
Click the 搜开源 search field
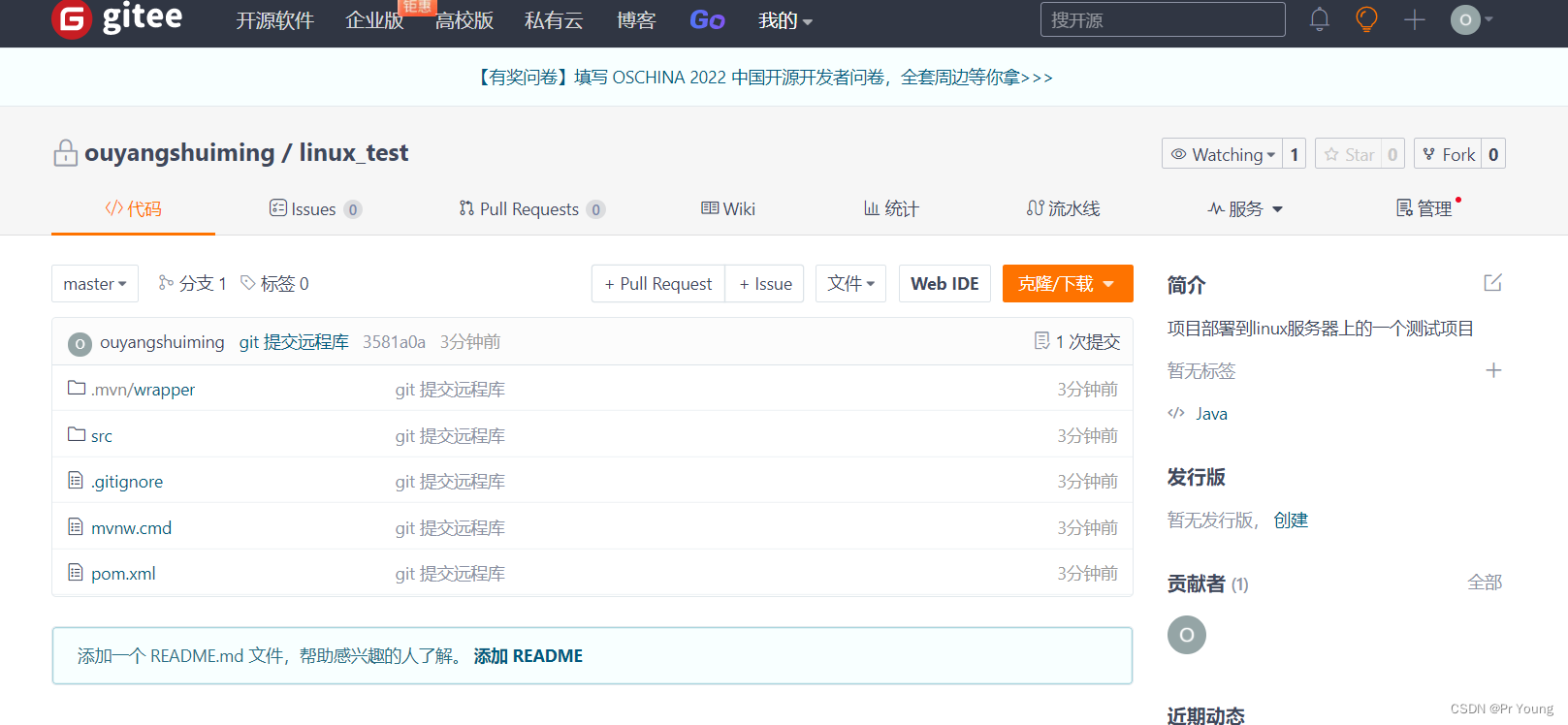point(1163,19)
